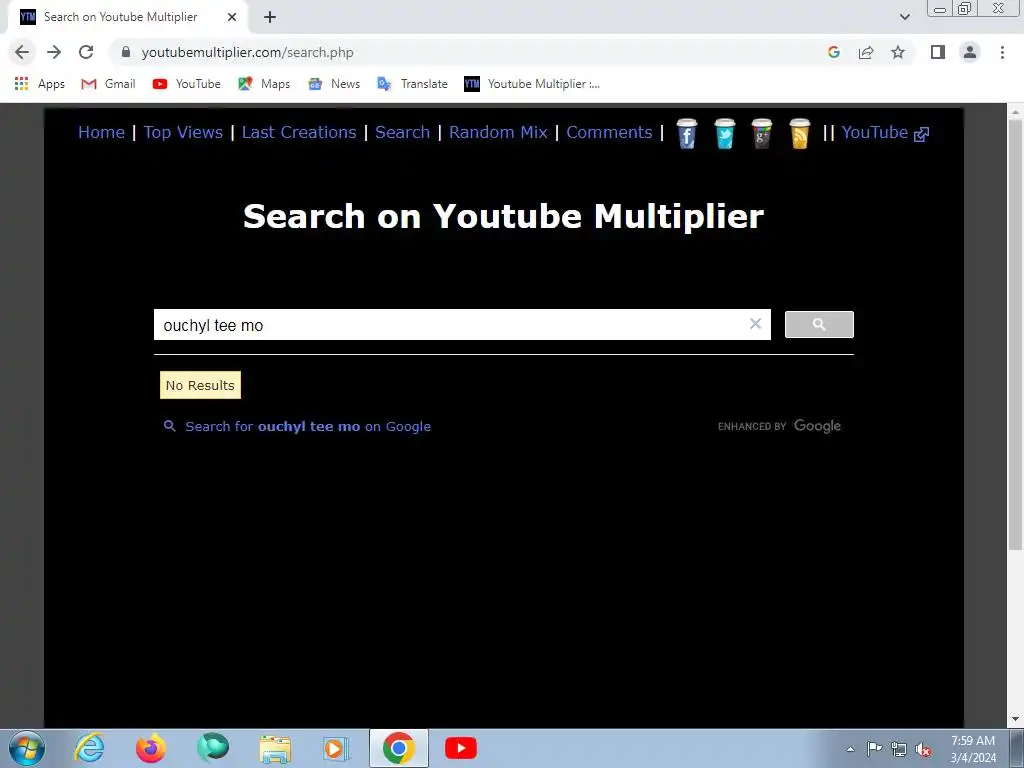Click the Google logo under Enhanced By

(817, 426)
